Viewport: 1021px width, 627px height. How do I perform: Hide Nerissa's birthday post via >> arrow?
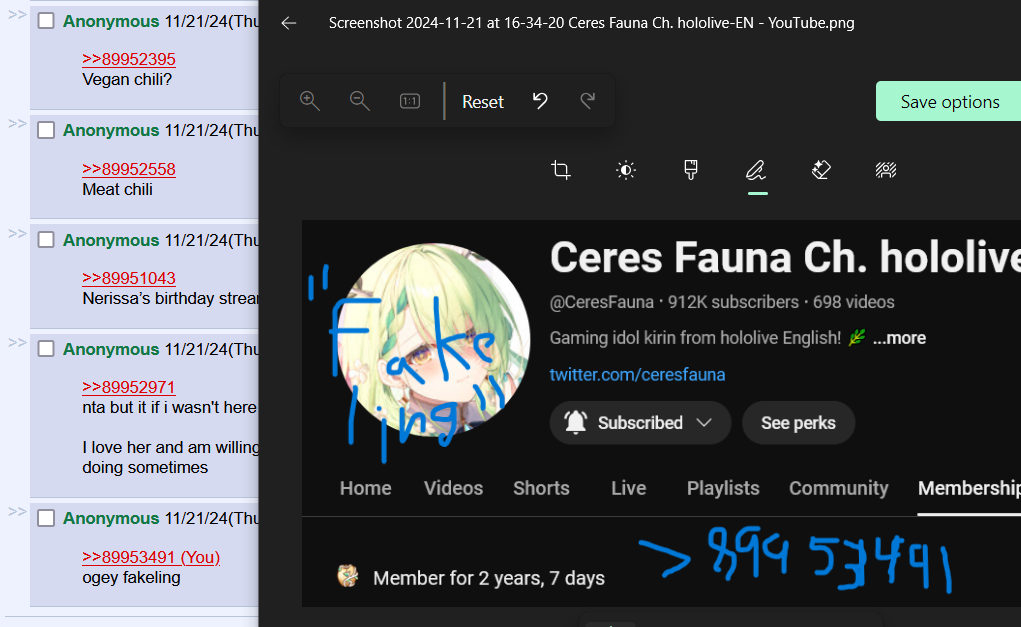17,233
